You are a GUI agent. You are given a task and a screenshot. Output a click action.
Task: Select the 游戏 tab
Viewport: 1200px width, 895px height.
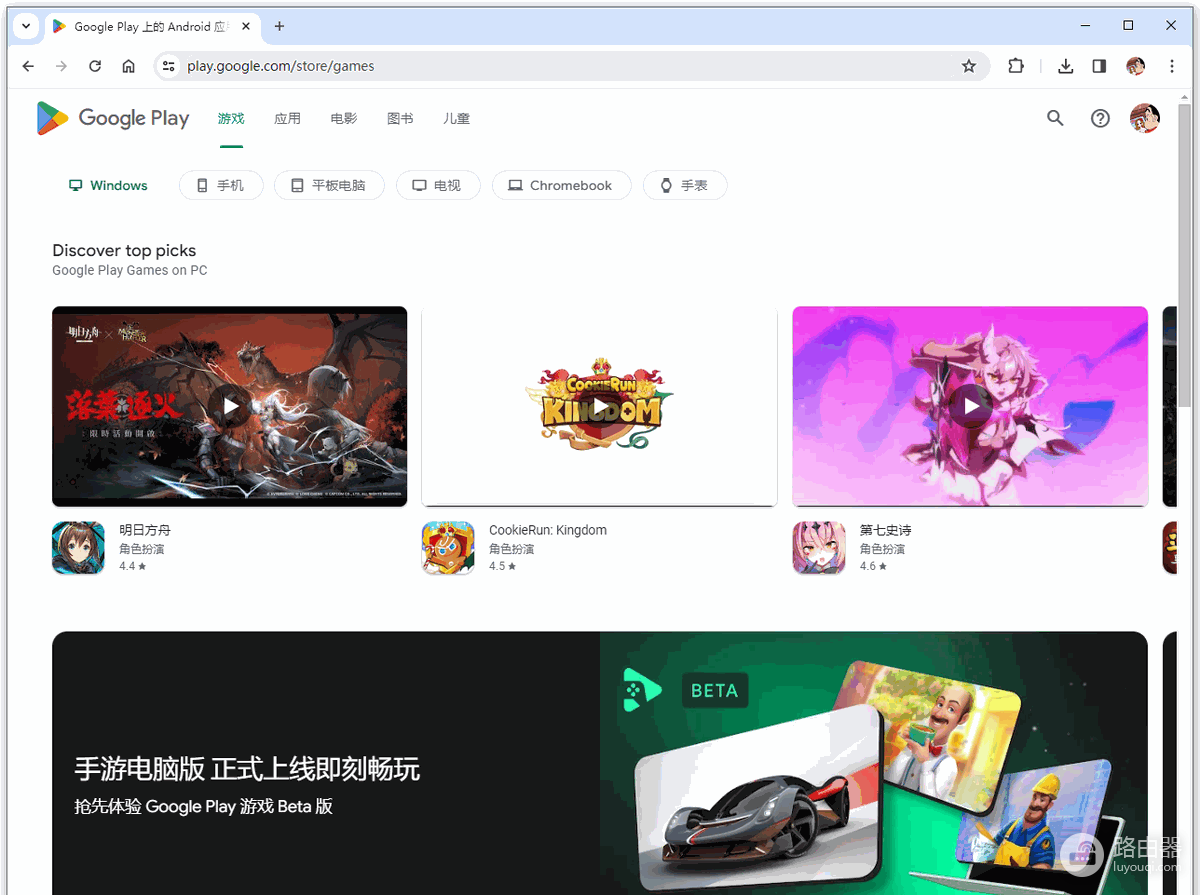(x=231, y=118)
